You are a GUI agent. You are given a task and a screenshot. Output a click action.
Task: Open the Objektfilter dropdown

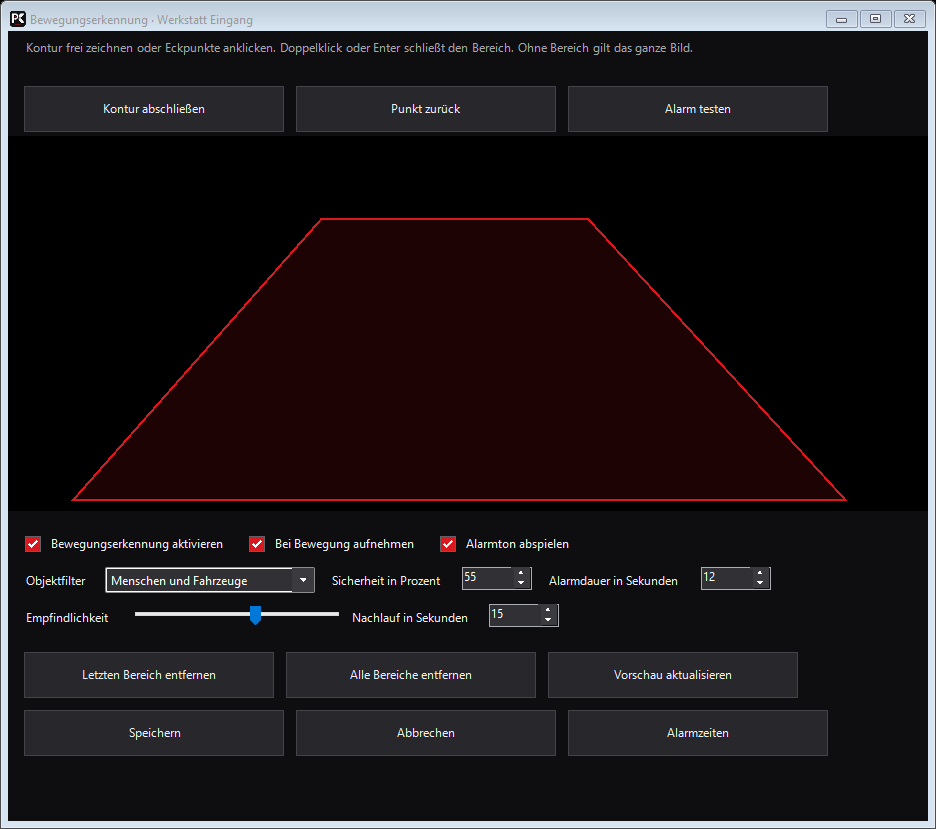210,580
